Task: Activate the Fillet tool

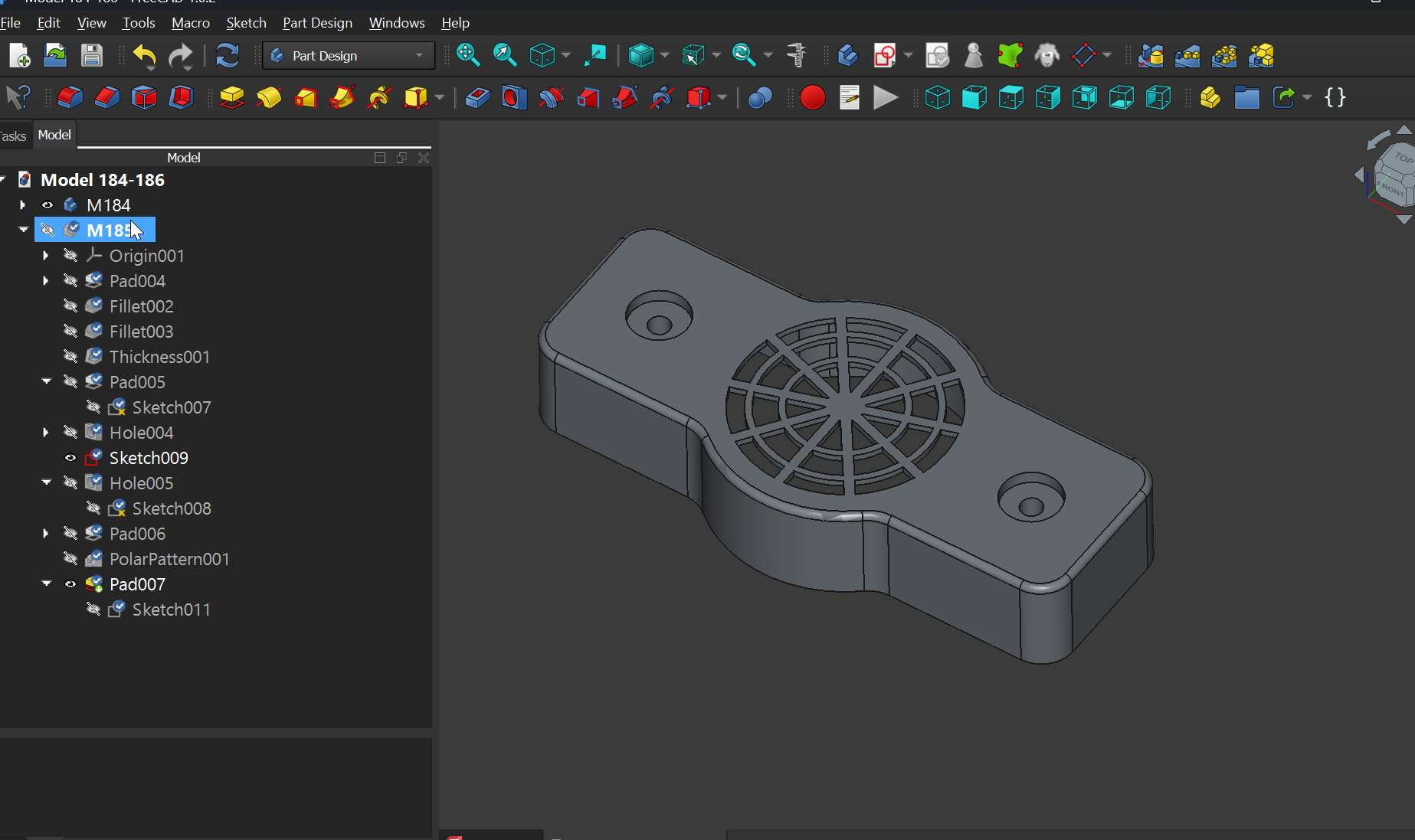Action: pyautogui.click(x=70, y=98)
